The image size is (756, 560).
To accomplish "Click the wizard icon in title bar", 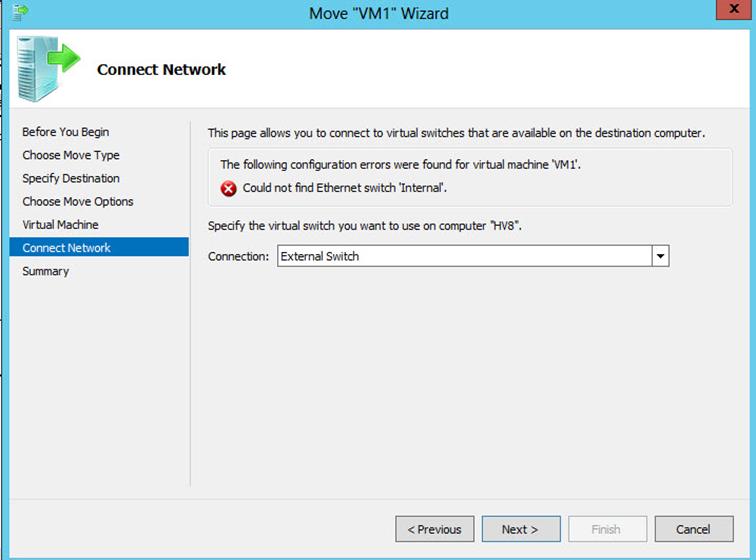I will 21,12.
